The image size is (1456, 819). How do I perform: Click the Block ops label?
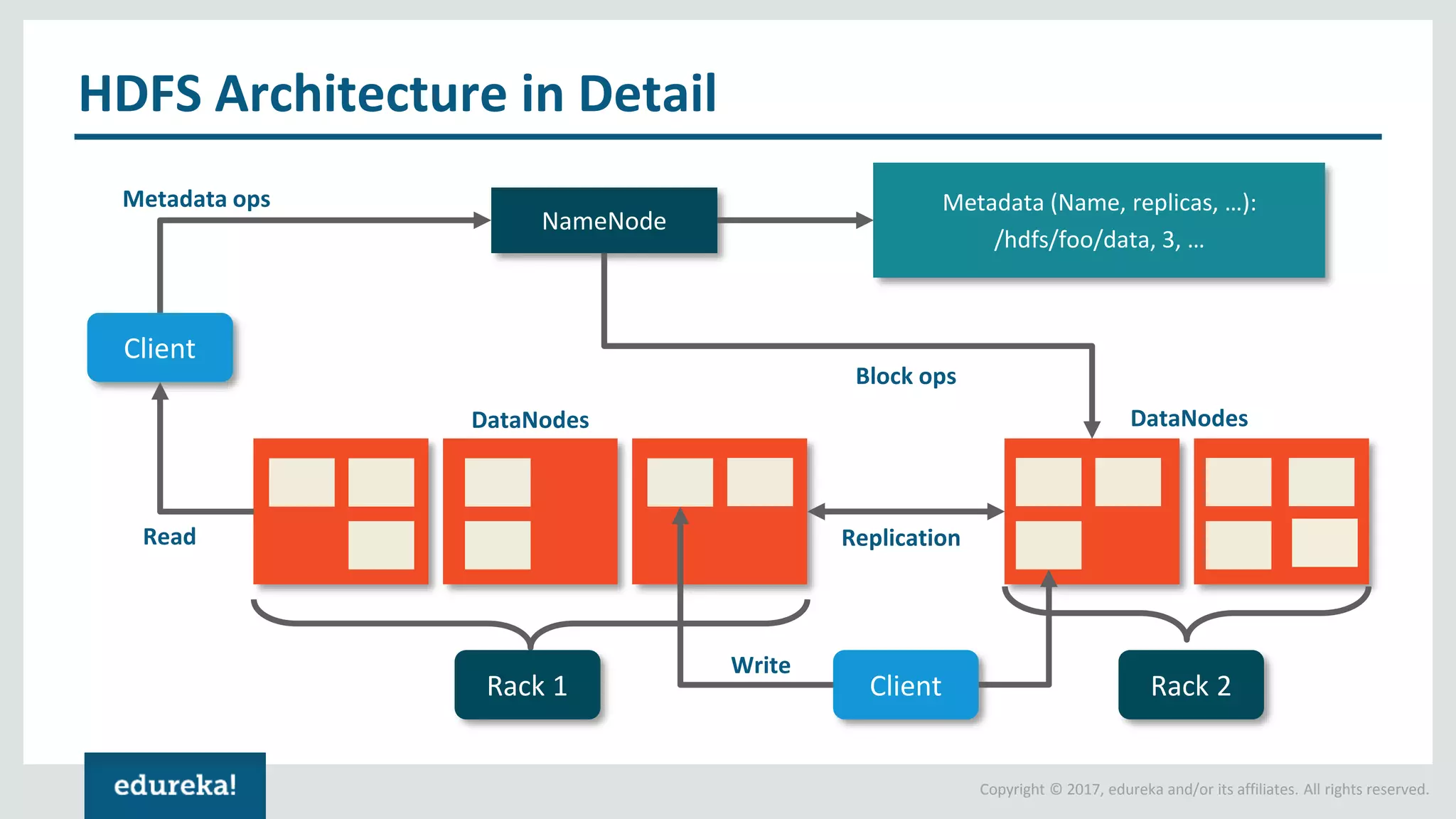[905, 375]
